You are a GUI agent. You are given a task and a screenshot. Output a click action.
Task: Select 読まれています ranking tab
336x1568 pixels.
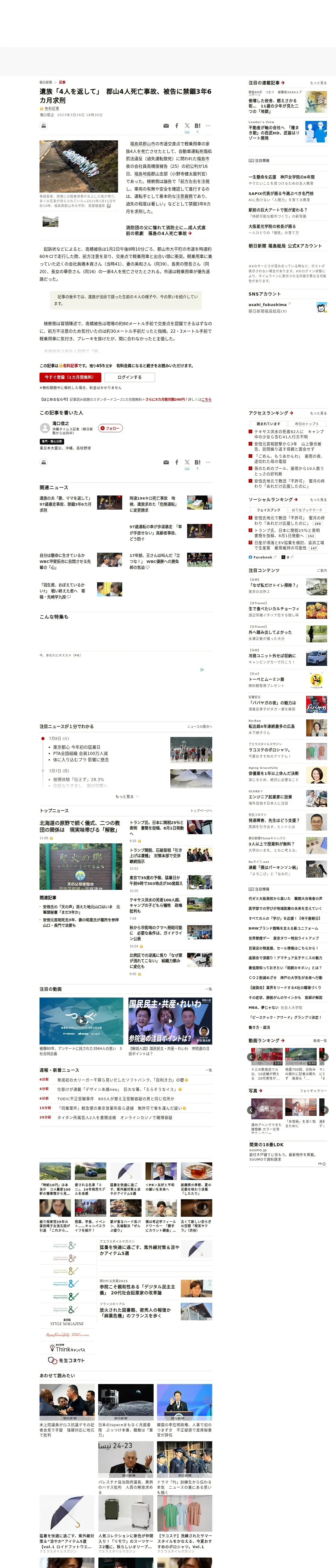click(268, 424)
